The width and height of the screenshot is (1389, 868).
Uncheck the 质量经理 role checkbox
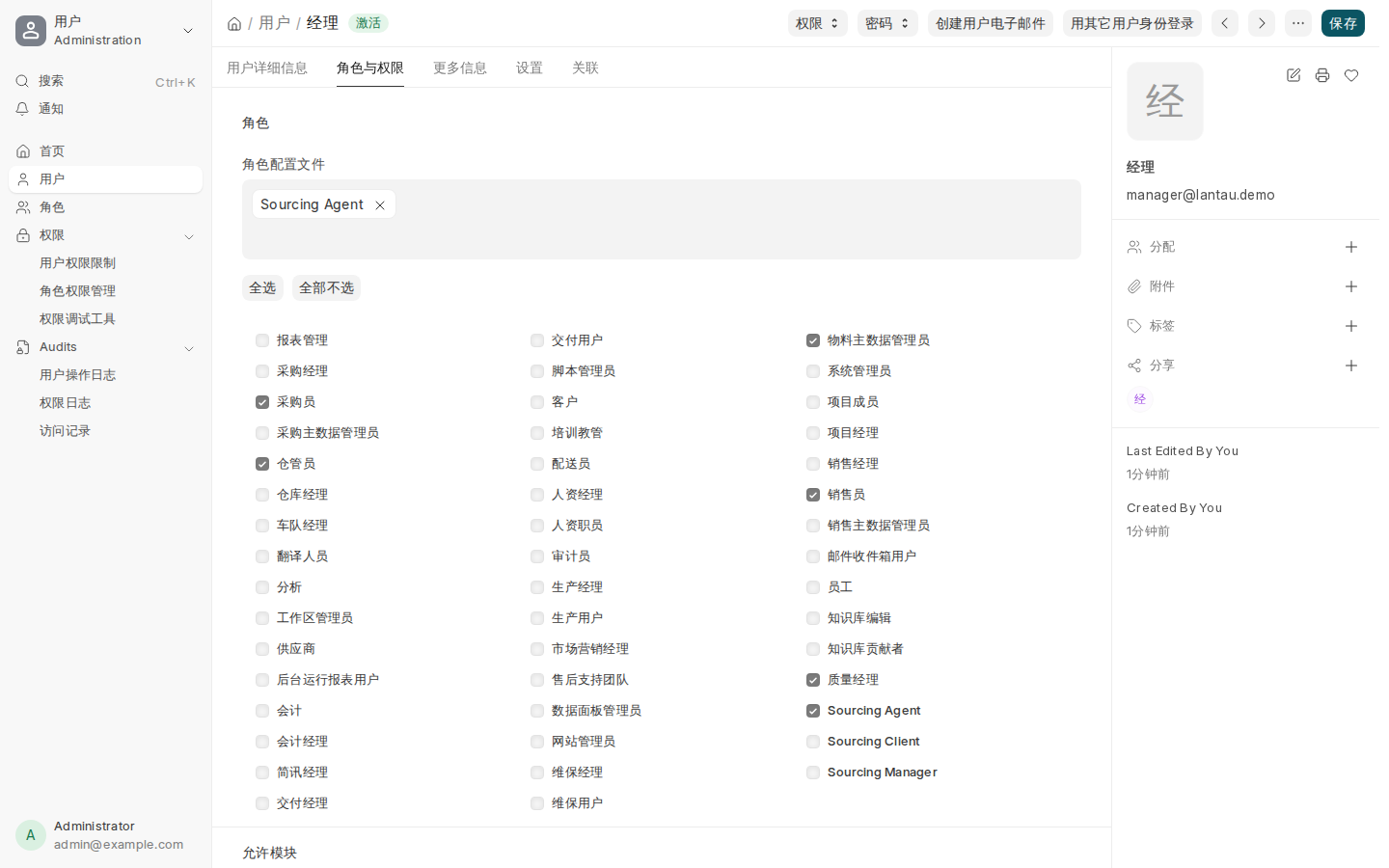[x=813, y=680]
